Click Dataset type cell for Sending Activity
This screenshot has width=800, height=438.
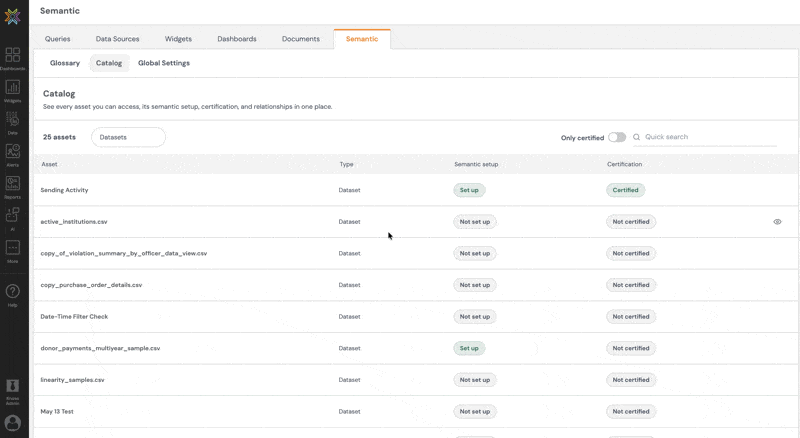(349, 190)
